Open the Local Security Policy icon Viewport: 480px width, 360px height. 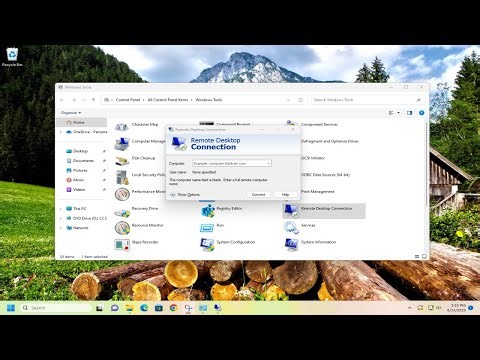click(x=122, y=177)
